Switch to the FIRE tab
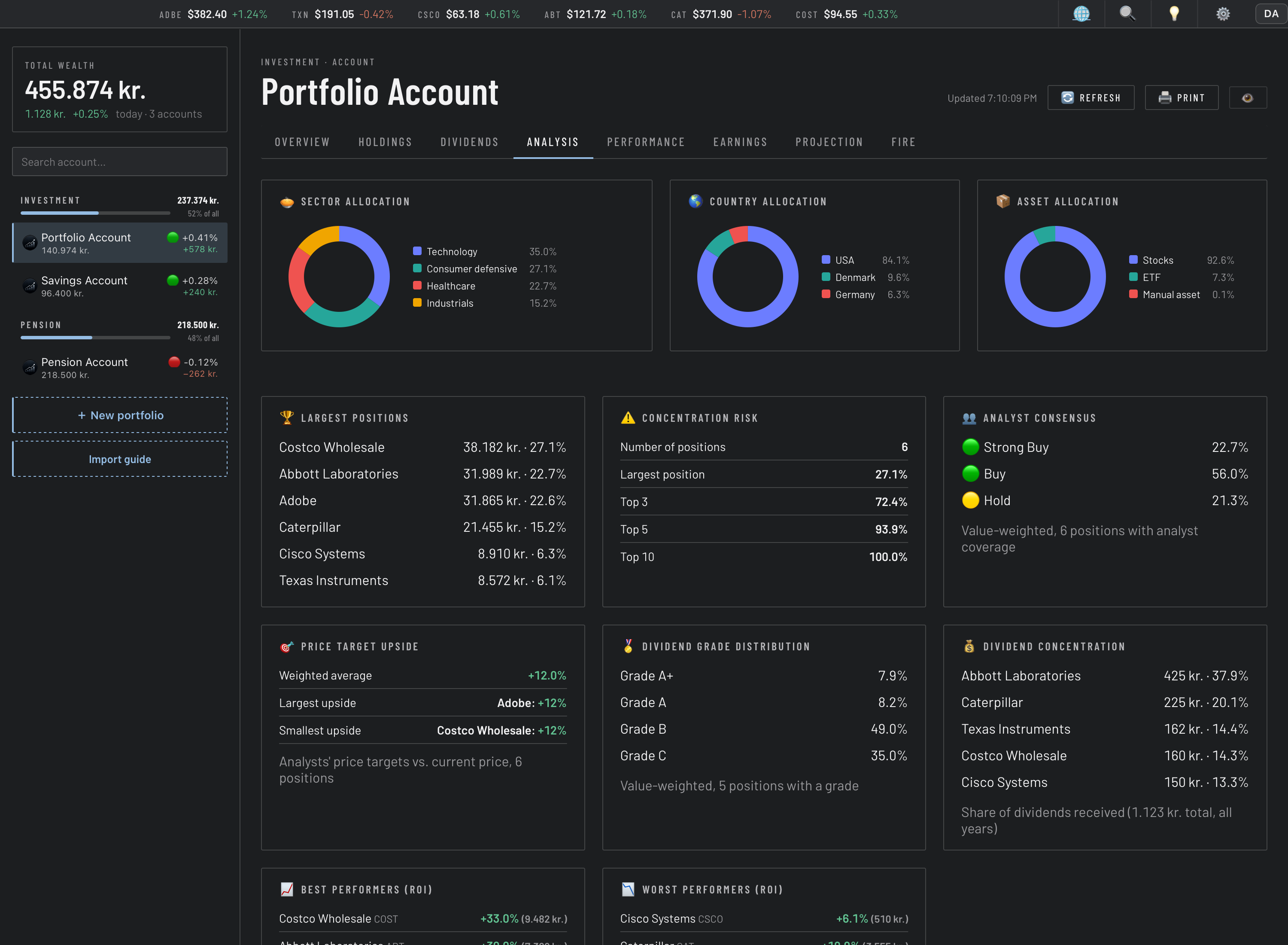The image size is (1288, 945). pyautogui.click(x=903, y=142)
